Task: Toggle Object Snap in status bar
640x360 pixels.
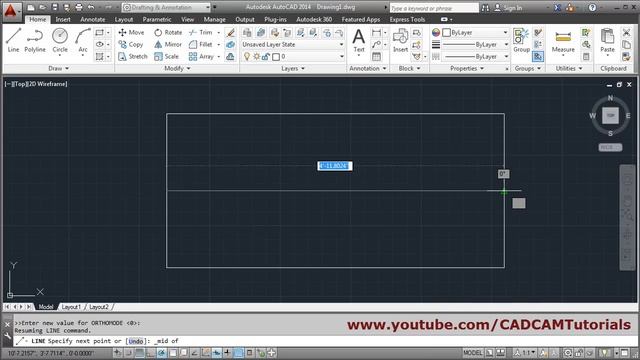Action: tap(173, 353)
